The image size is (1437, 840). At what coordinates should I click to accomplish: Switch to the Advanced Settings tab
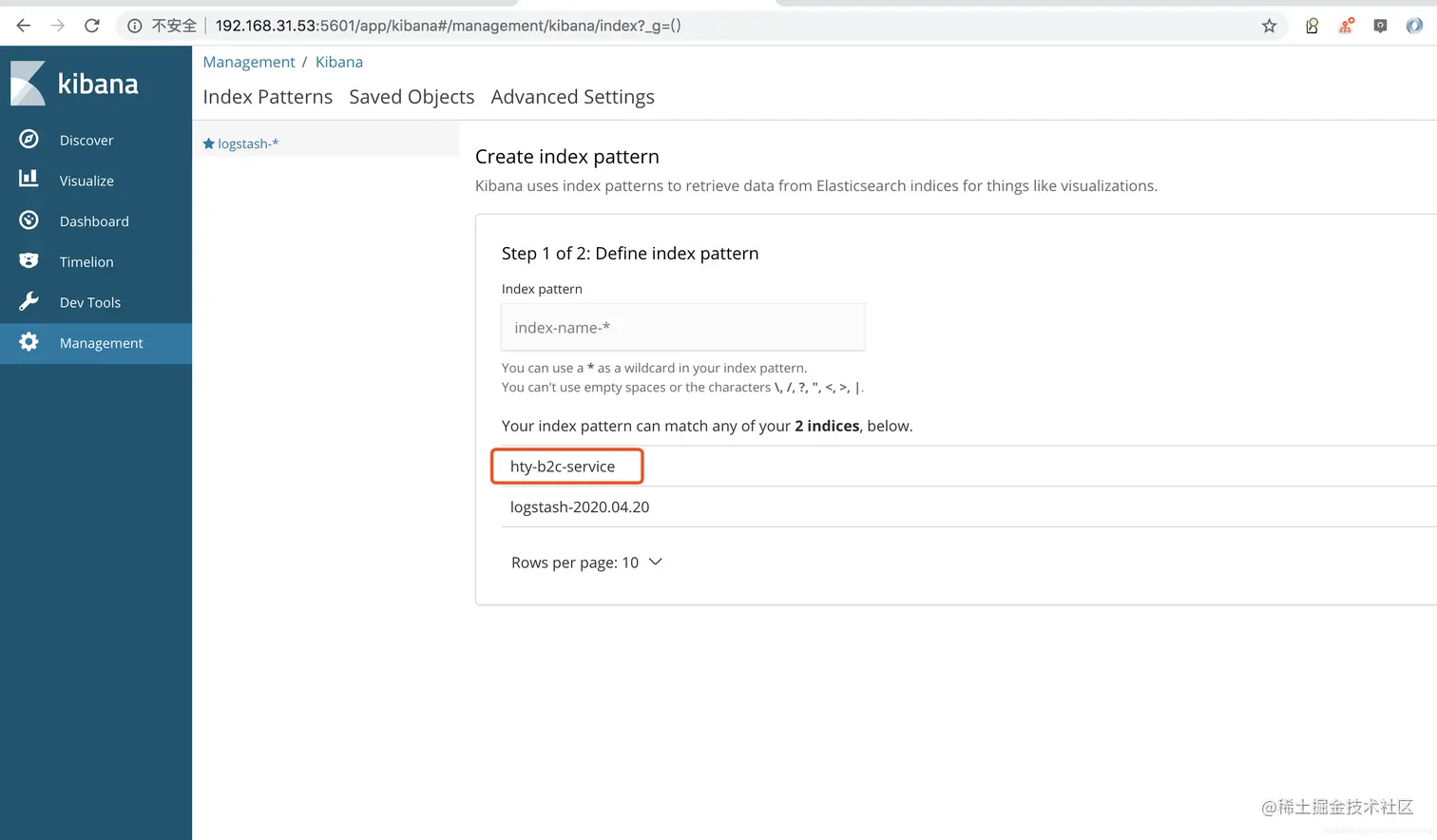coord(572,97)
